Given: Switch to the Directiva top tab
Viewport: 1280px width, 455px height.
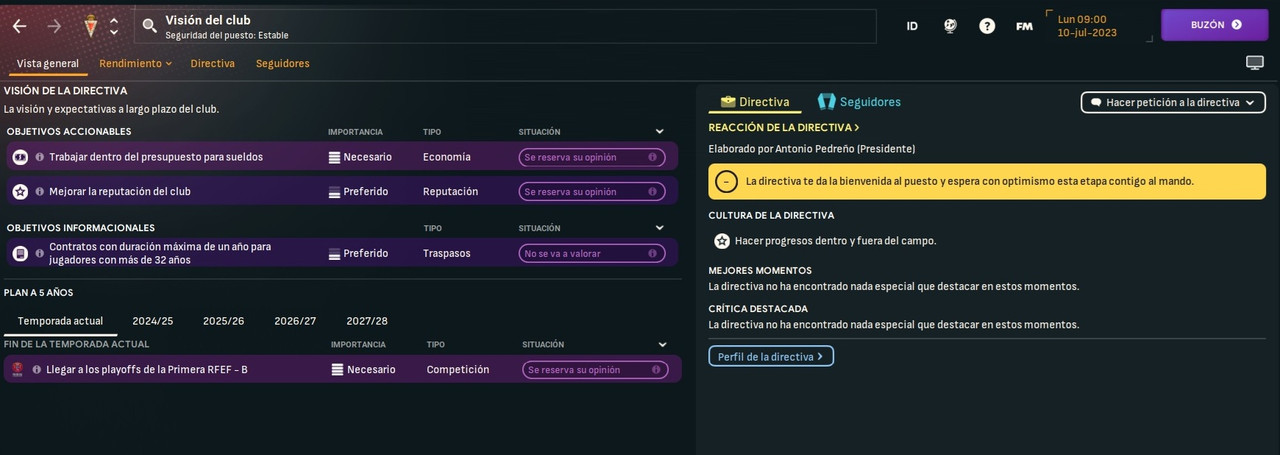Looking at the screenshot, I should pyautogui.click(x=213, y=63).
